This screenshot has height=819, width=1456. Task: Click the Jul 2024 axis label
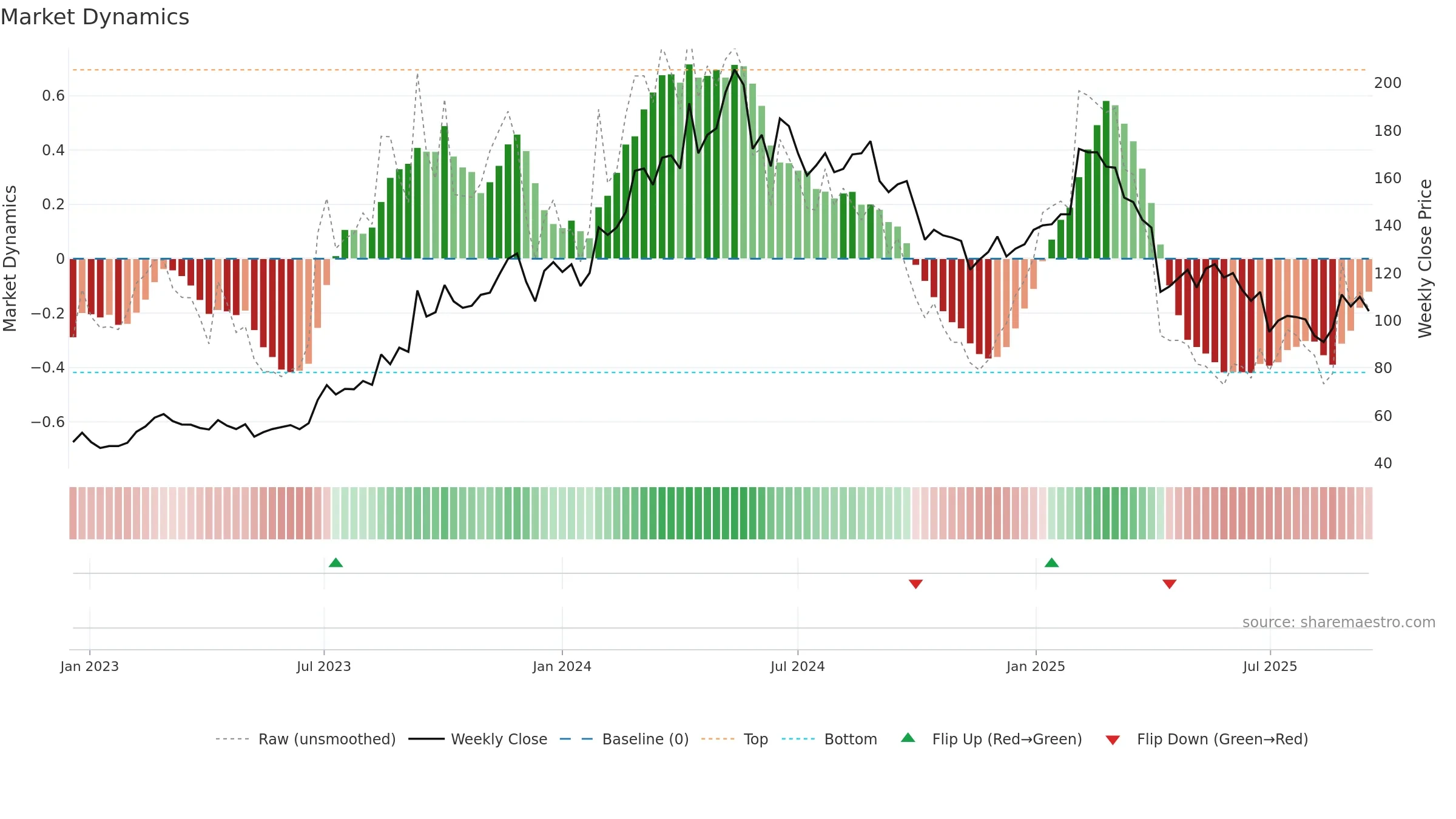(798, 666)
